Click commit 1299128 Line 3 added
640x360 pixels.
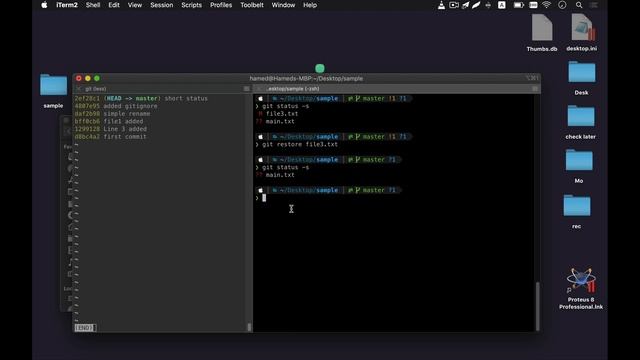[111, 129]
